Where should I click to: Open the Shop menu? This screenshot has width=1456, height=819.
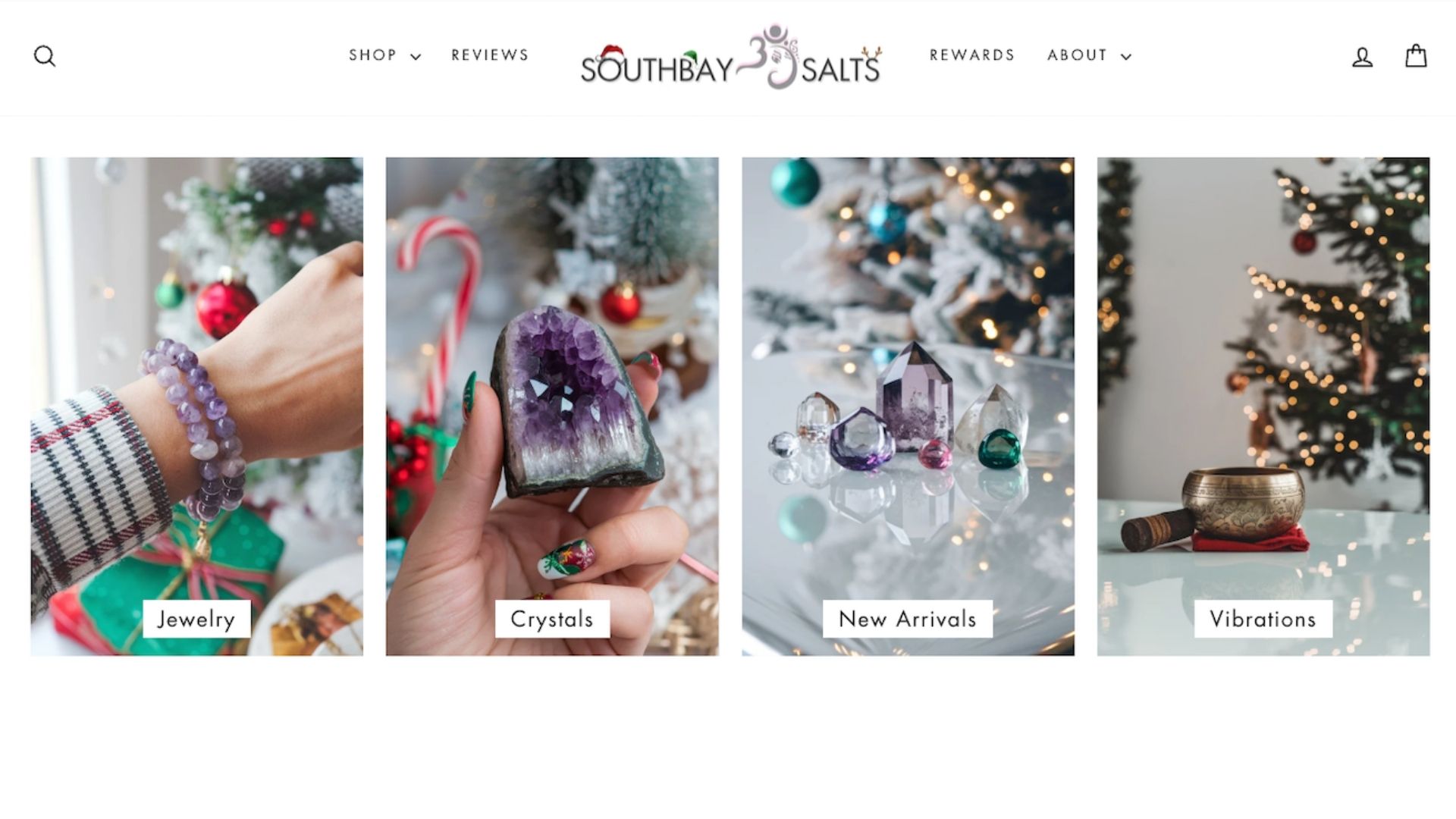pos(372,55)
